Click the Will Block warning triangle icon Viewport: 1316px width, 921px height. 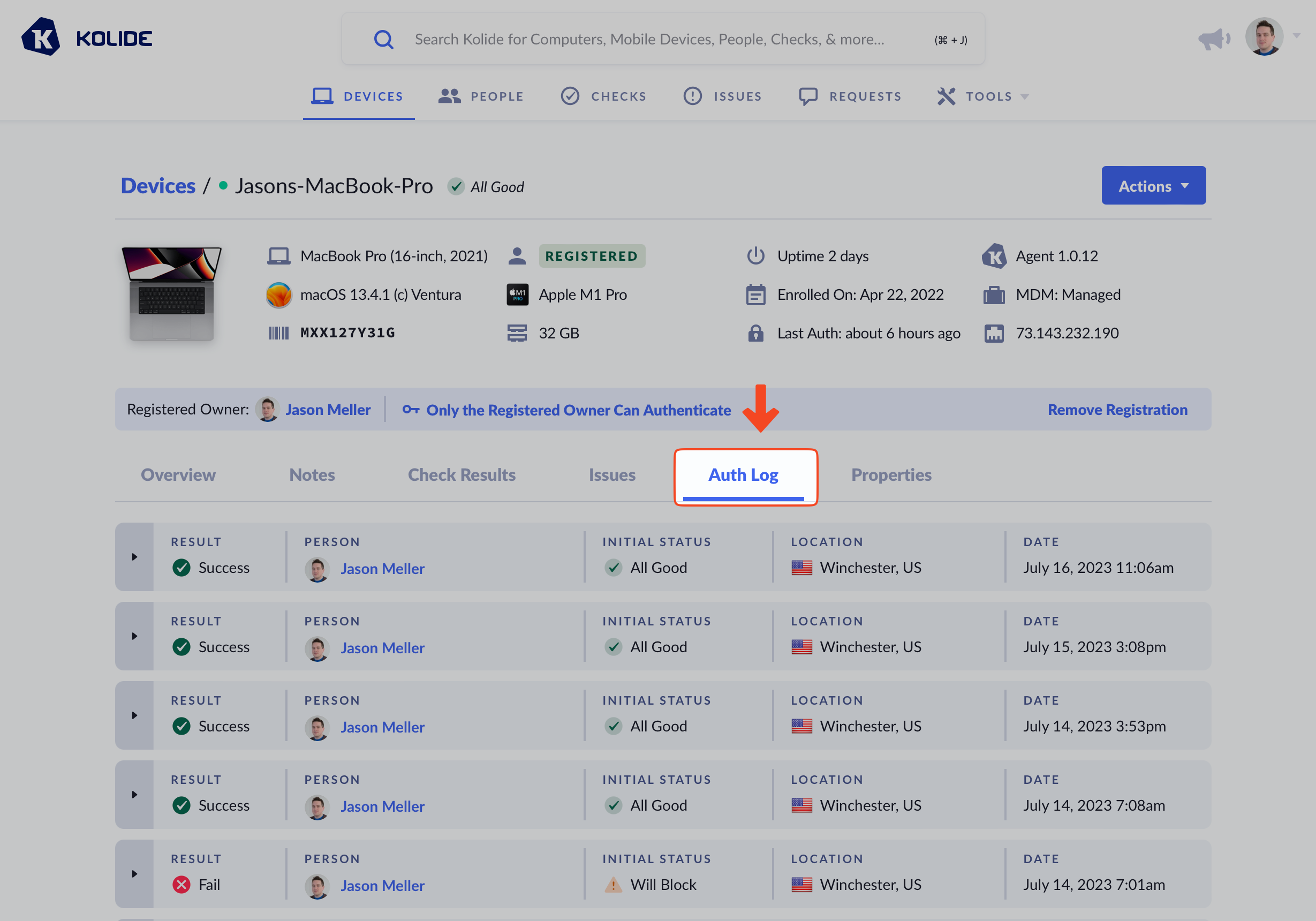coord(613,885)
